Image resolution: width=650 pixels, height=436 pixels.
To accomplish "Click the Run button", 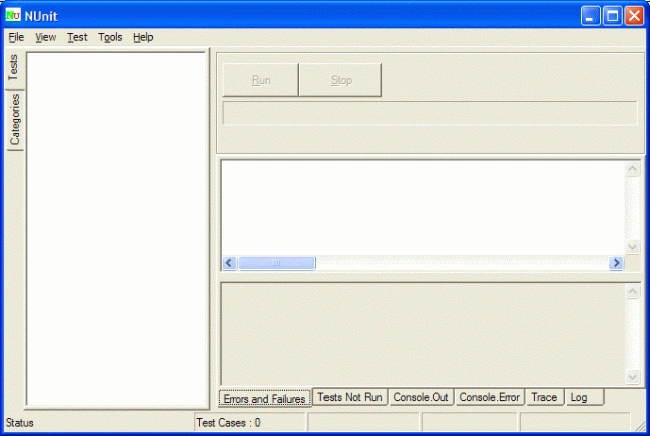I will (261, 80).
